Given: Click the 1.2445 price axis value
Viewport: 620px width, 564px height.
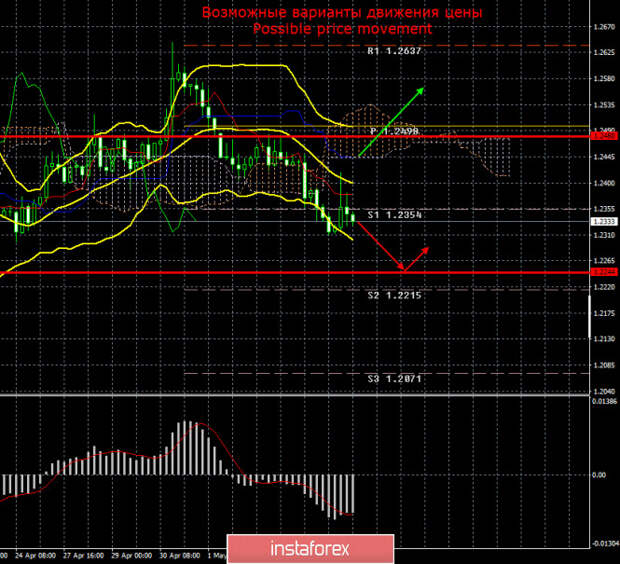Looking at the screenshot, I should tap(605, 157).
